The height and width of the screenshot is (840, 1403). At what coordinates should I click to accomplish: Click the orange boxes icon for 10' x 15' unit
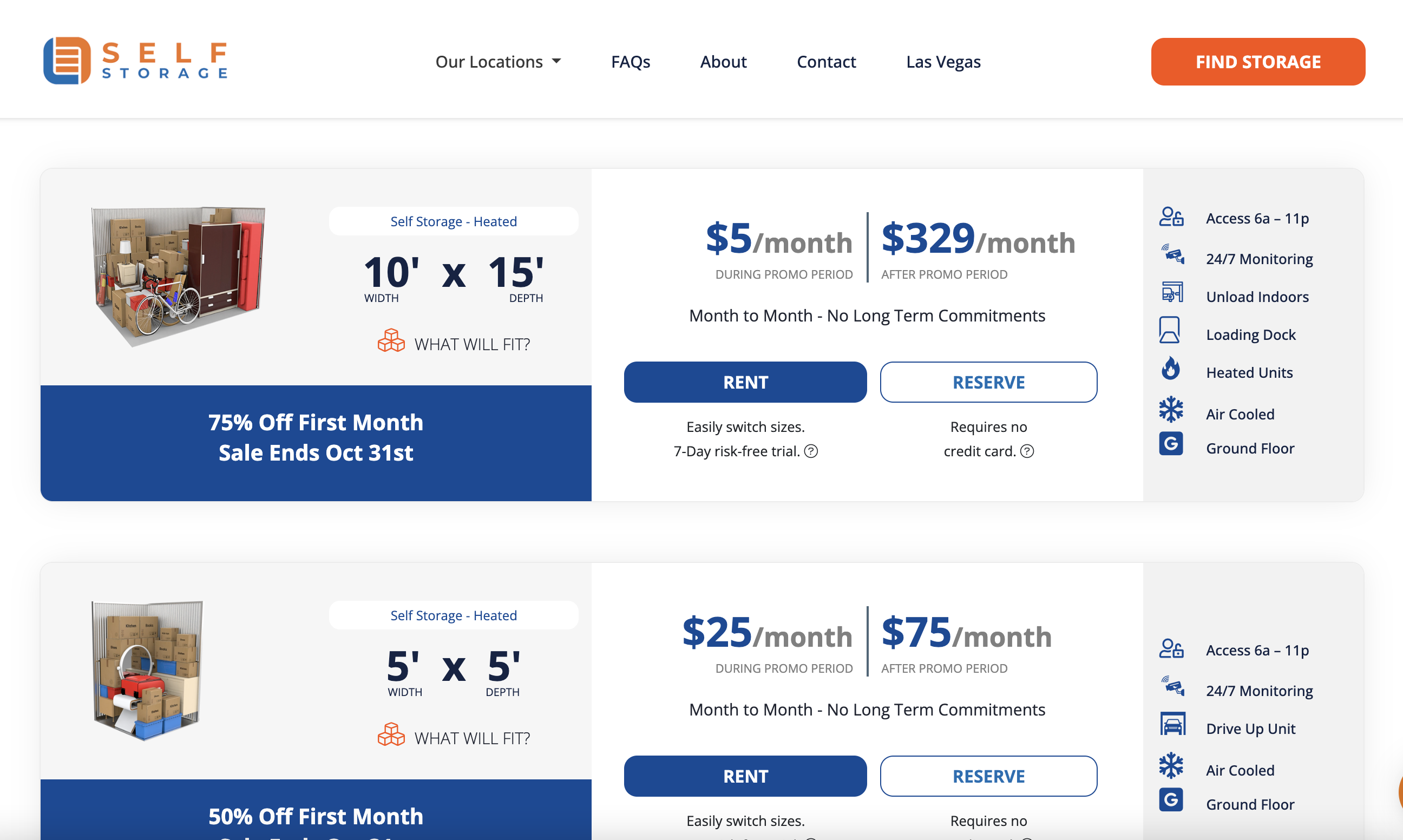pyautogui.click(x=391, y=342)
